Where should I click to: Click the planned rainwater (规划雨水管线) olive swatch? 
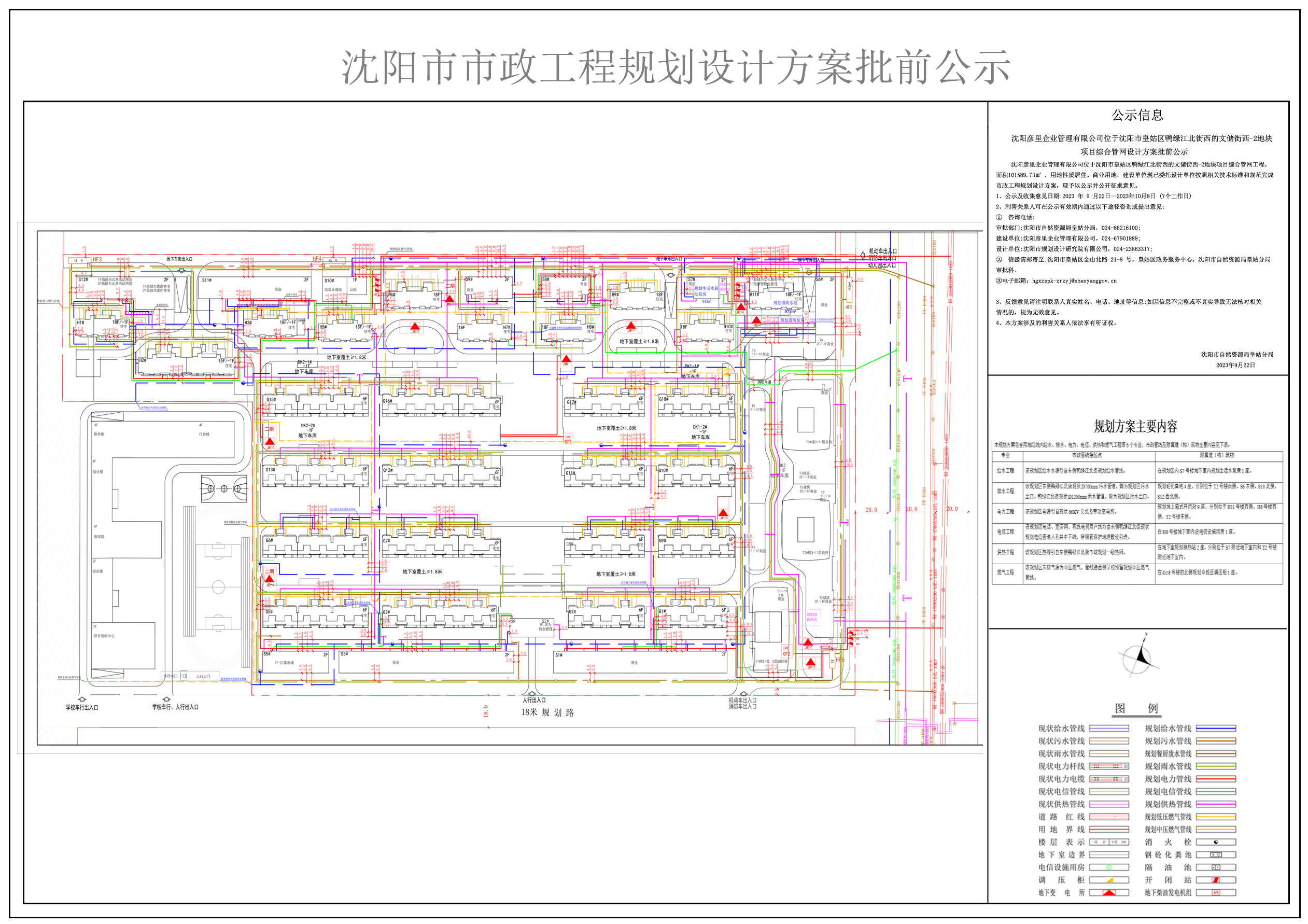coord(1216,766)
